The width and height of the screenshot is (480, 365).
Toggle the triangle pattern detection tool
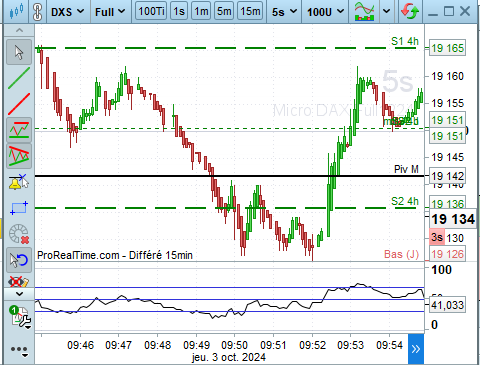(19, 156)
